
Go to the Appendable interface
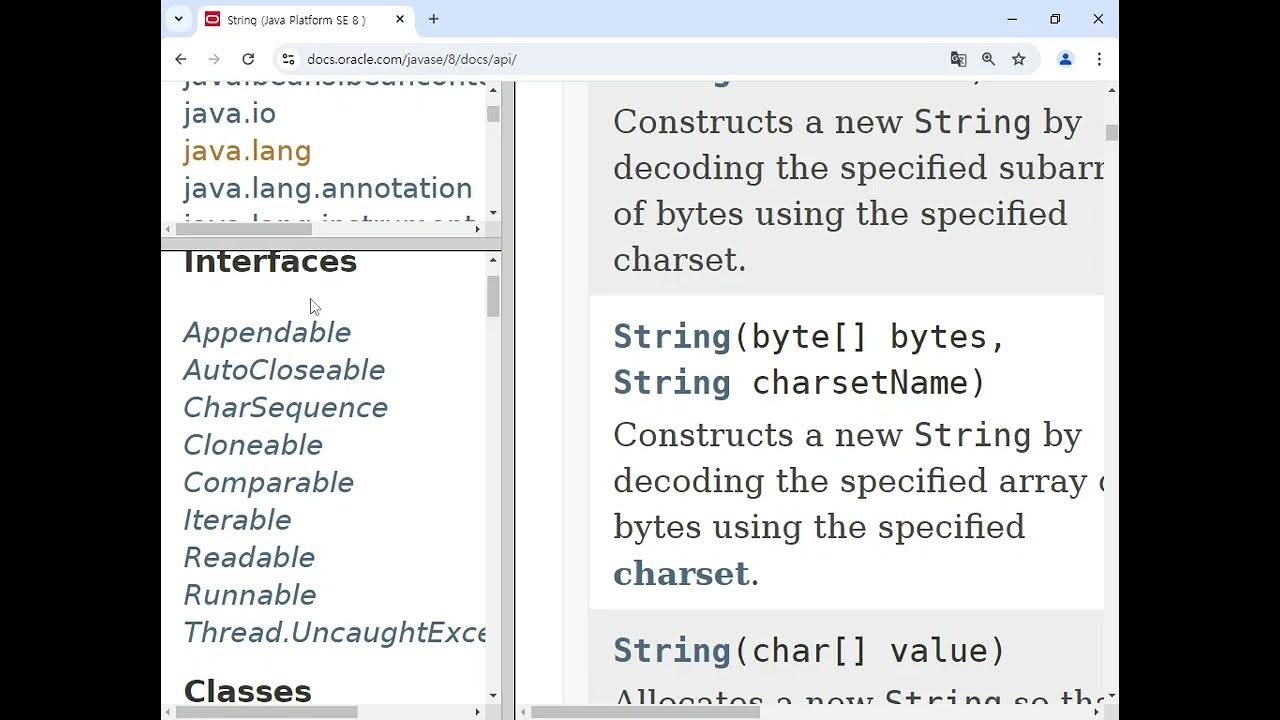(267, 333)
